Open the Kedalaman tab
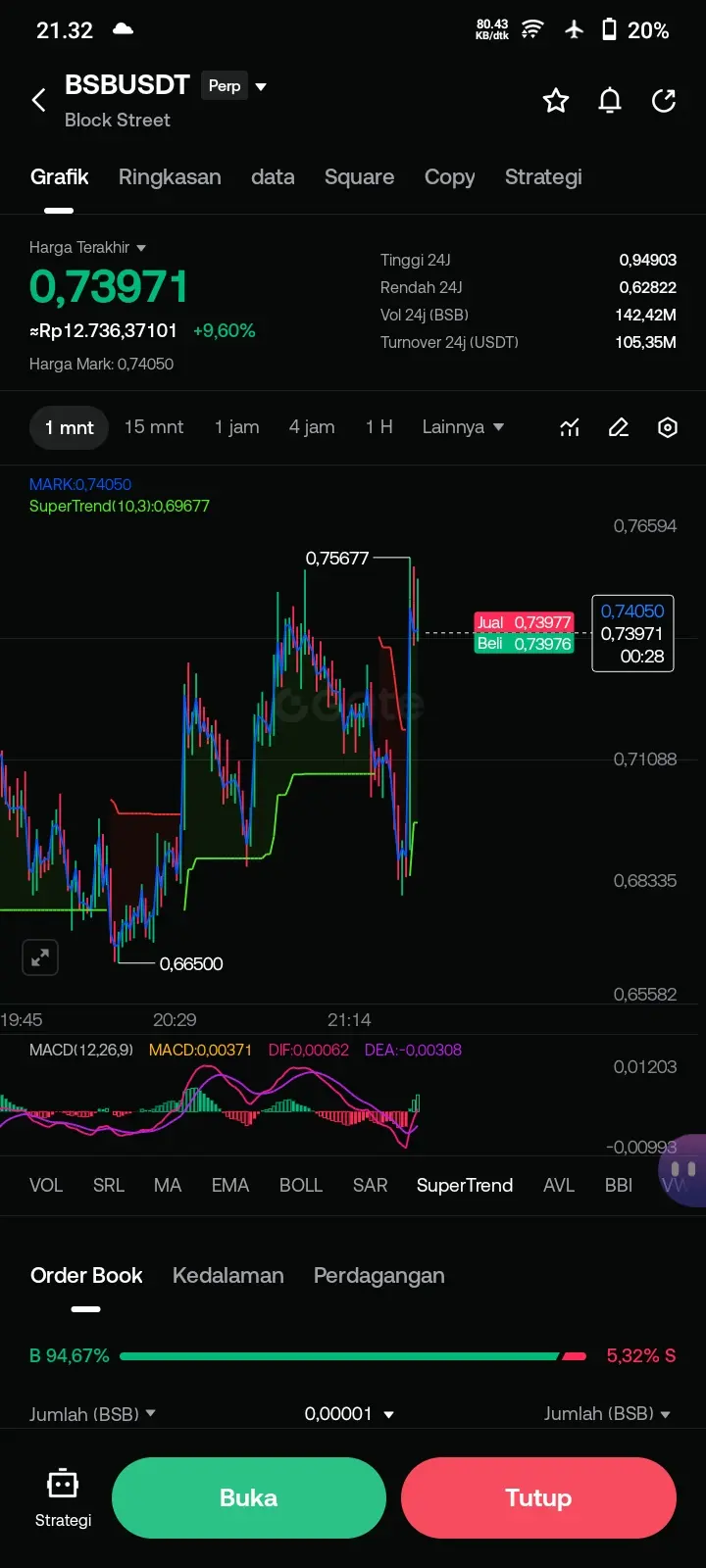The height and width of the screenshot is (1568, 706). (x=228, y=1275)
